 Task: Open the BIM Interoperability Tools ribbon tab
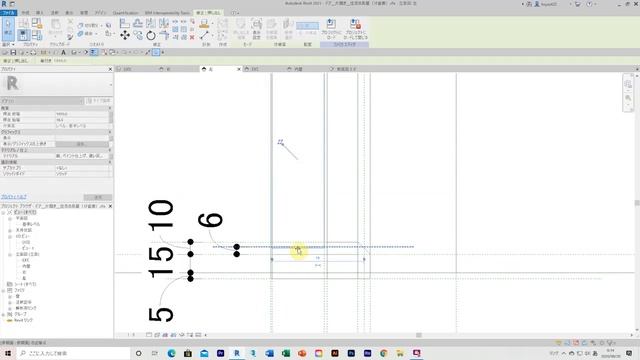point(167,13)
